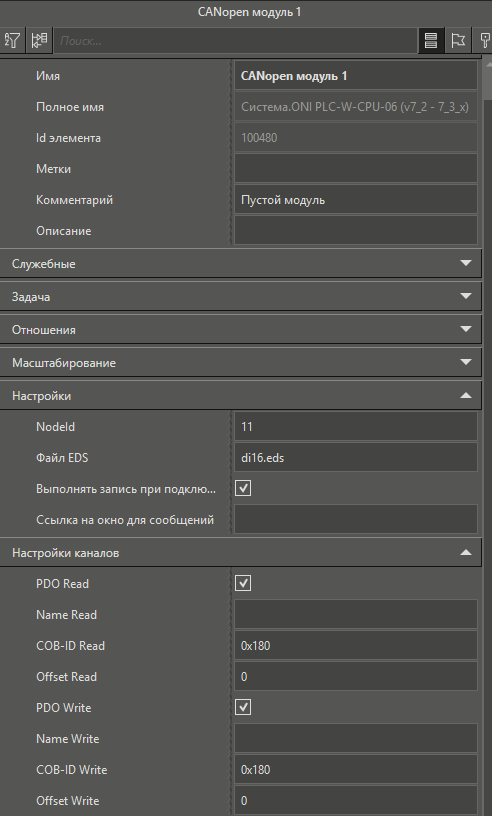Expand the Служебные section
Screen dimensions: 492x816
coord(241,263)
